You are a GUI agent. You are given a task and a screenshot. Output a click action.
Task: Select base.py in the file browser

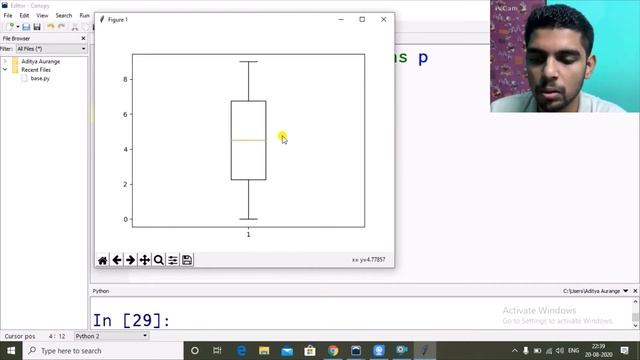tap(40, 78)
